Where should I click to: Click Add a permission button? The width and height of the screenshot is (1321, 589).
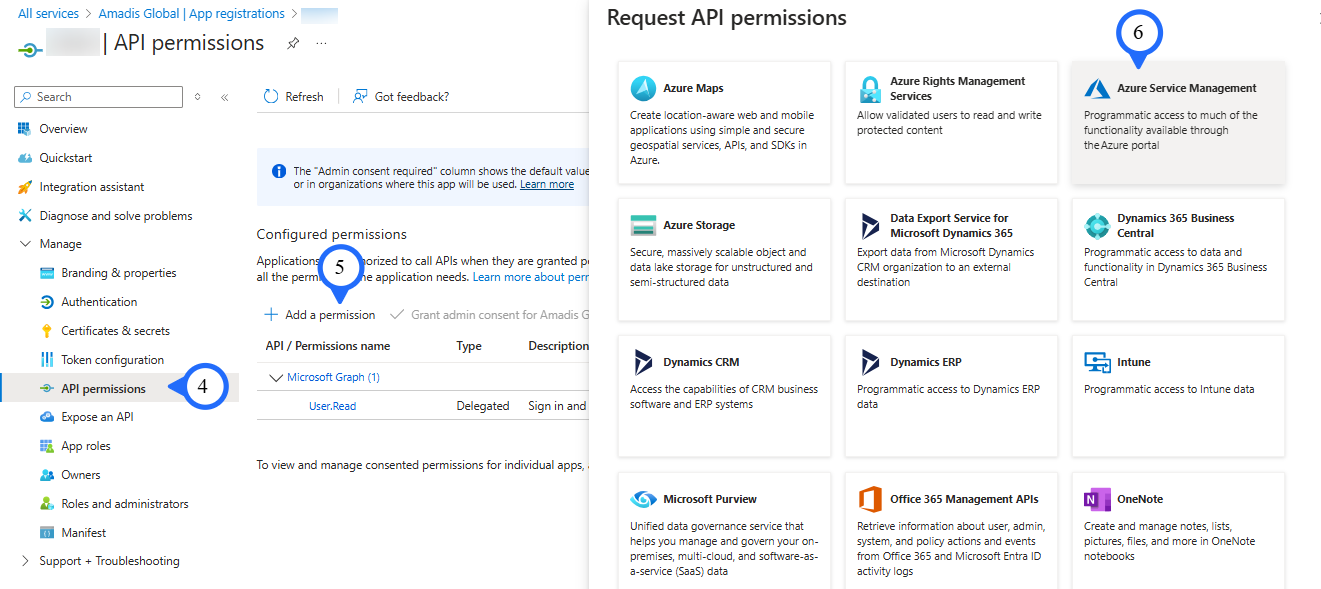click(x=320, y=315)
